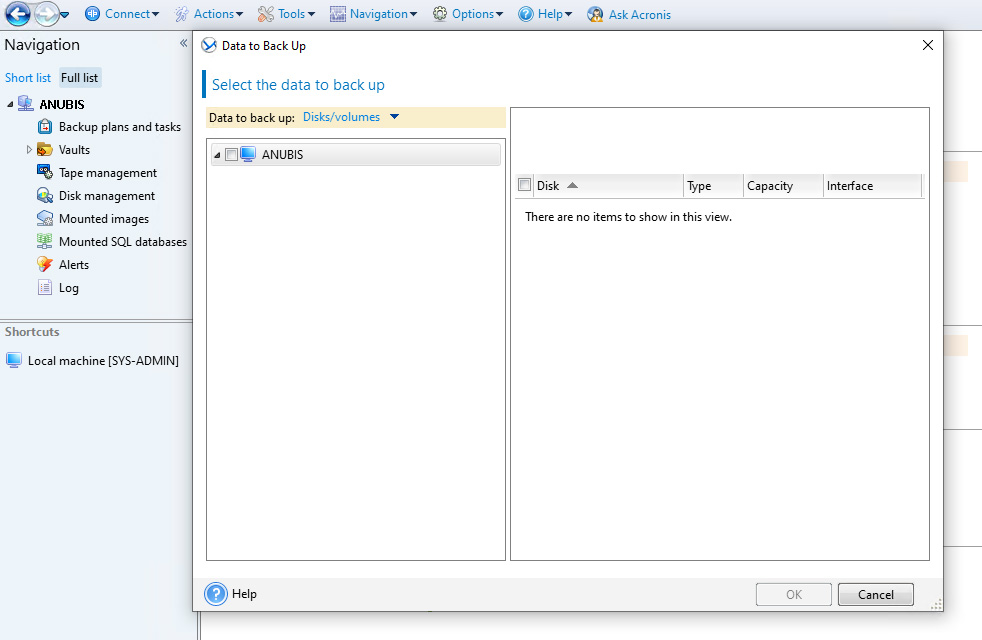982x640 pixels.
Task: Select ANUBIS machine in Navigation pane
Action: (62, 104)
